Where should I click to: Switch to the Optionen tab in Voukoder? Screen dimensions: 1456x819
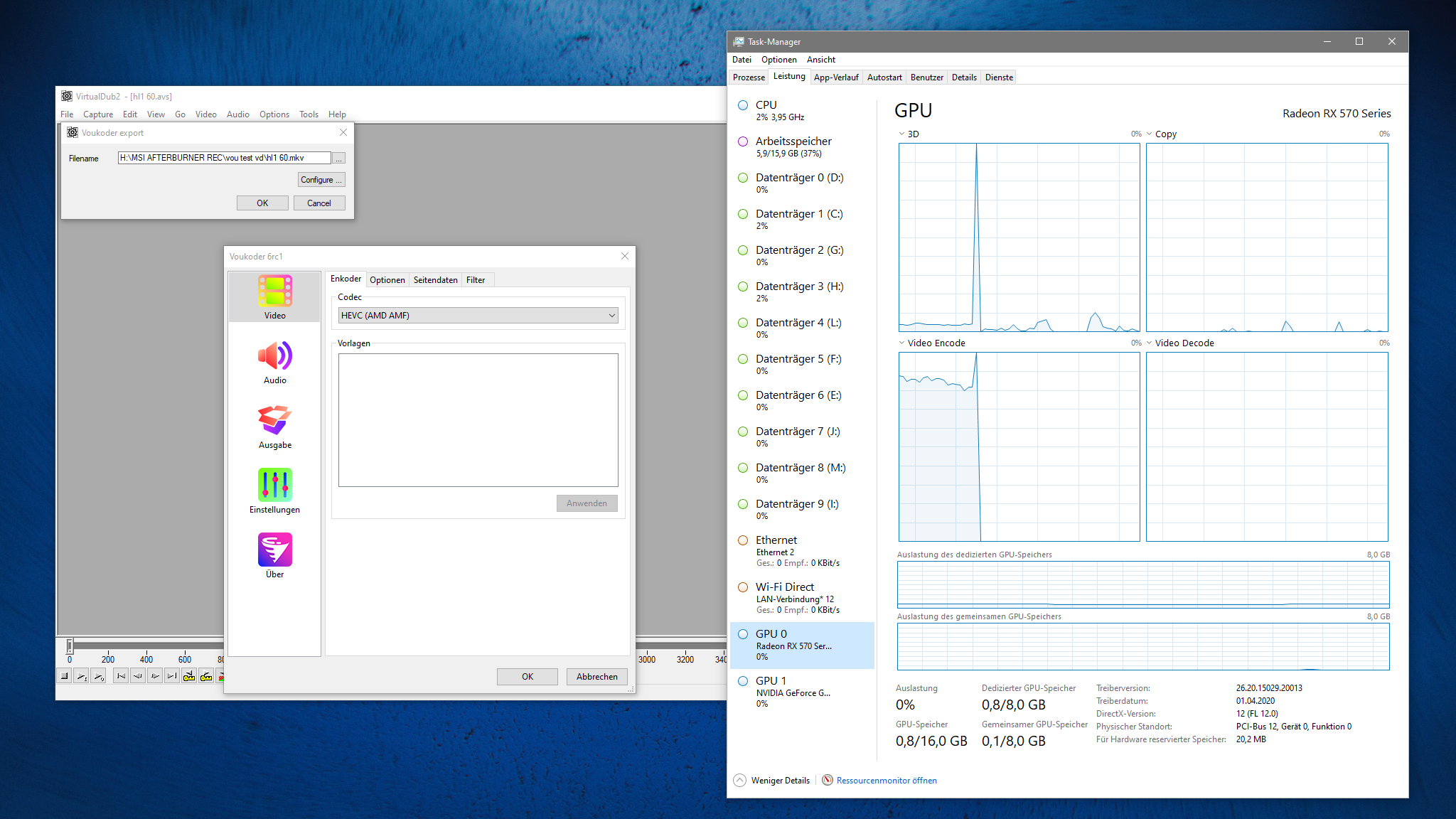click(387, 280)
